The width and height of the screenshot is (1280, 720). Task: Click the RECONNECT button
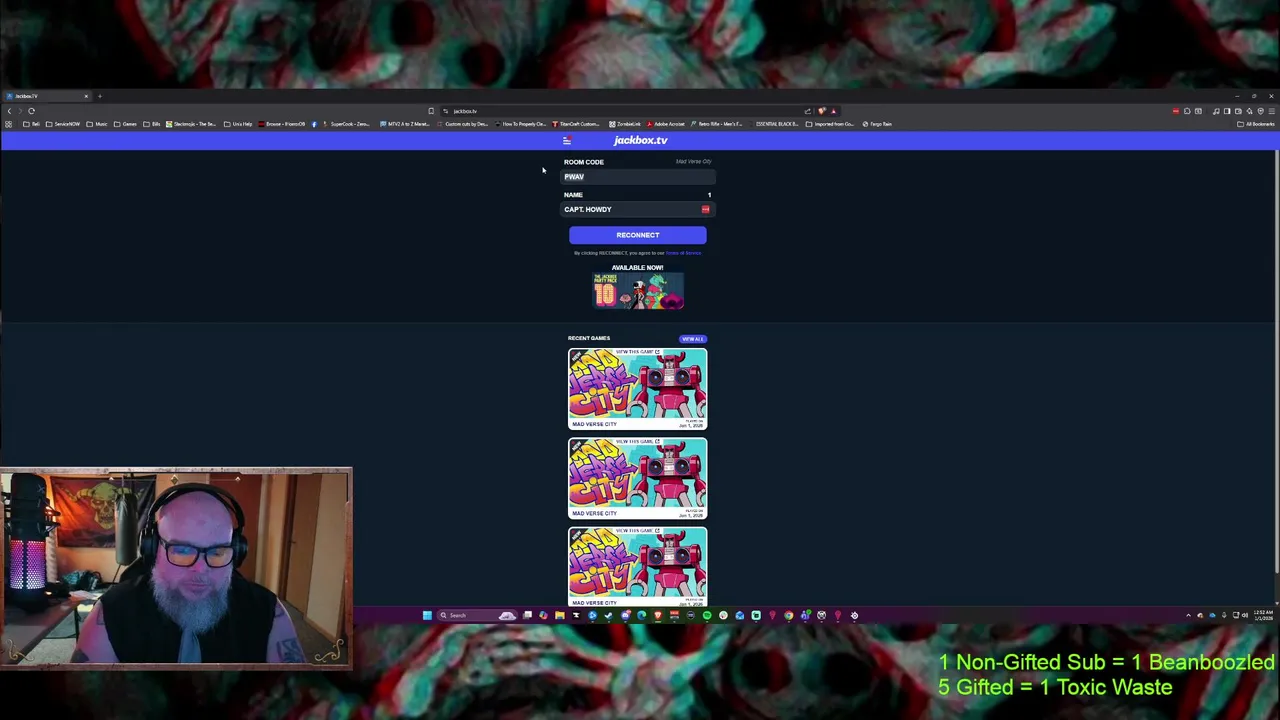pos(637,235)
